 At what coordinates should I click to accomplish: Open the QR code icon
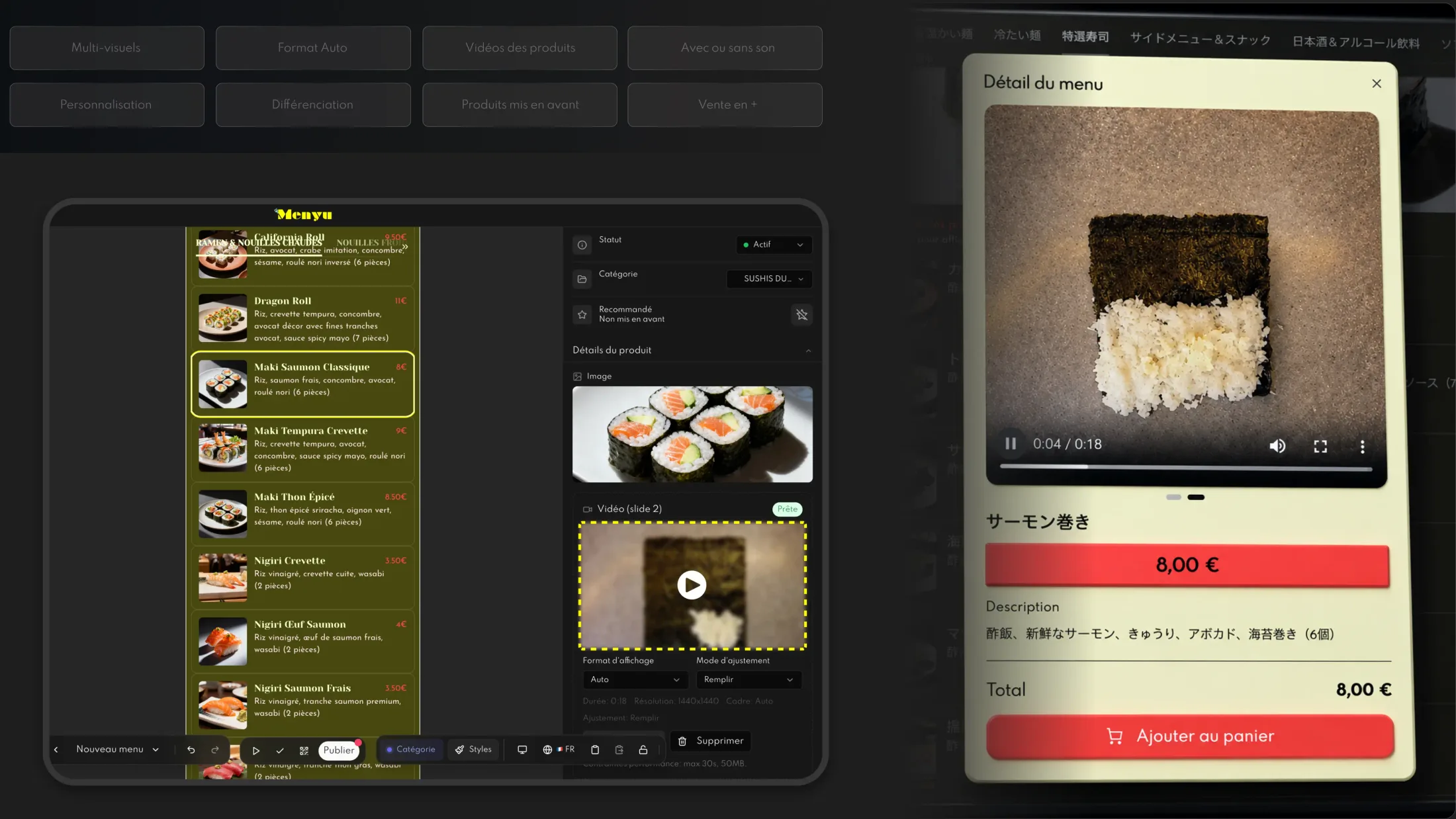tap(304, 750)
